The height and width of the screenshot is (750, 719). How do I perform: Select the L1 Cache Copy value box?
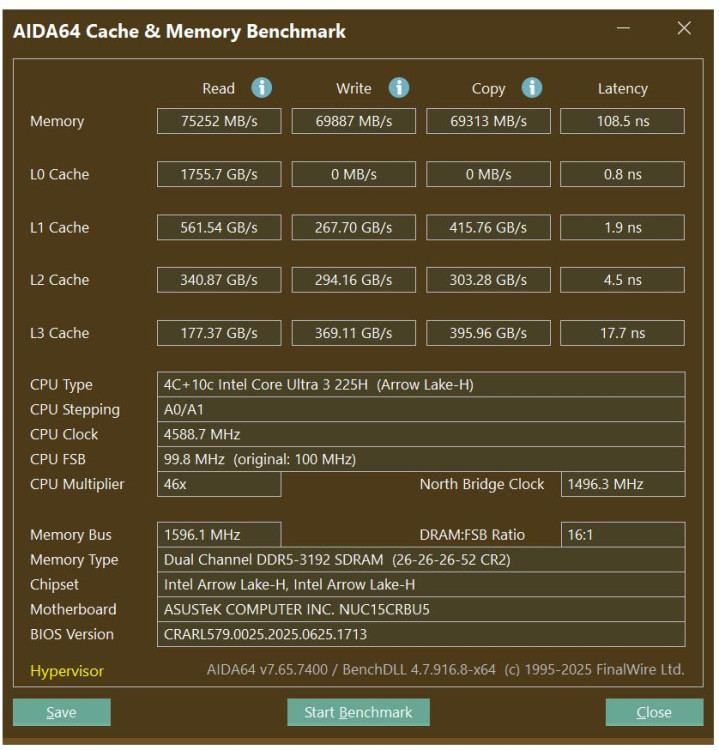click(x=488, y=227)
